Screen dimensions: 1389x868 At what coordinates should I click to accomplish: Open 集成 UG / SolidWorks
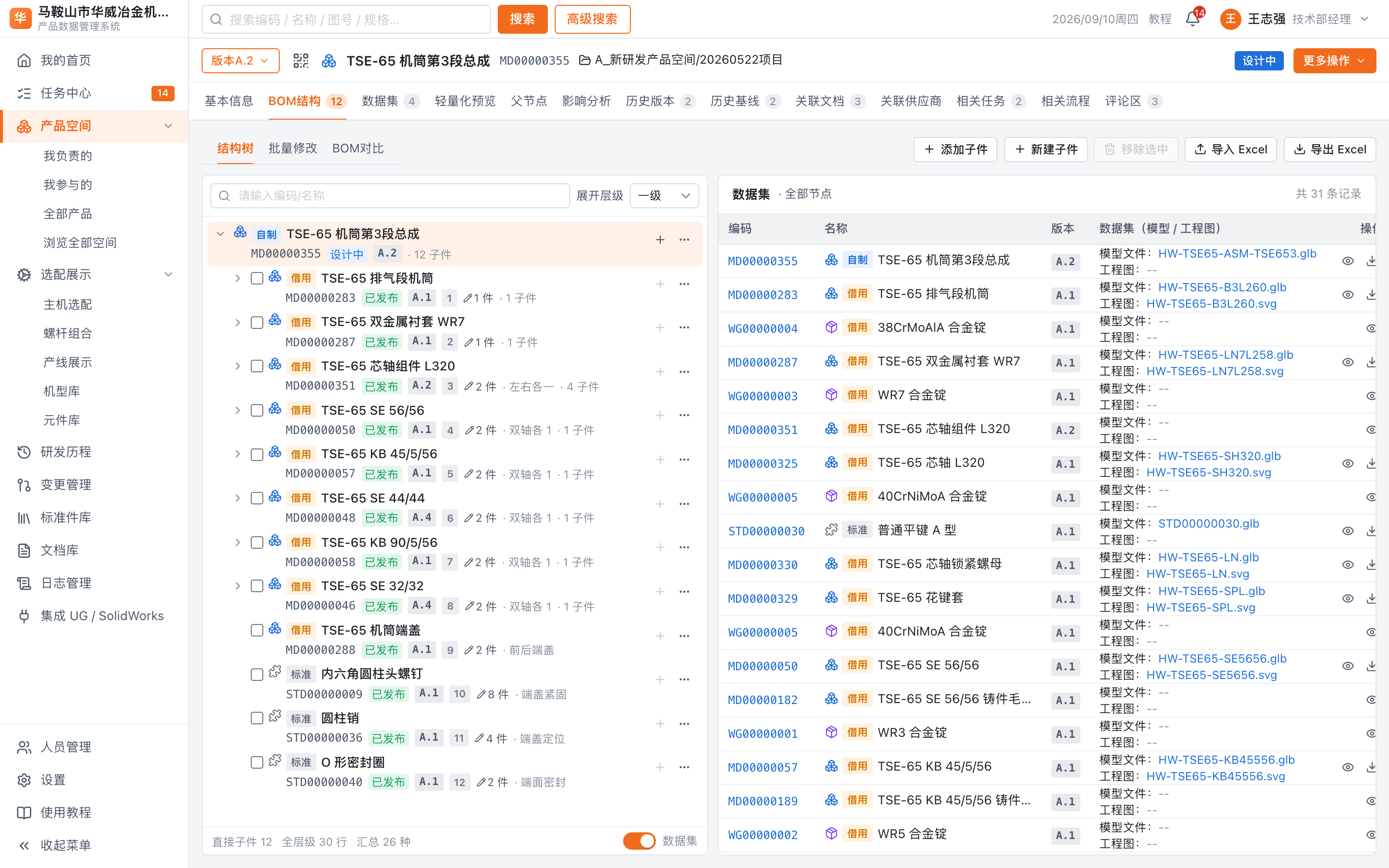coord(94,615)
